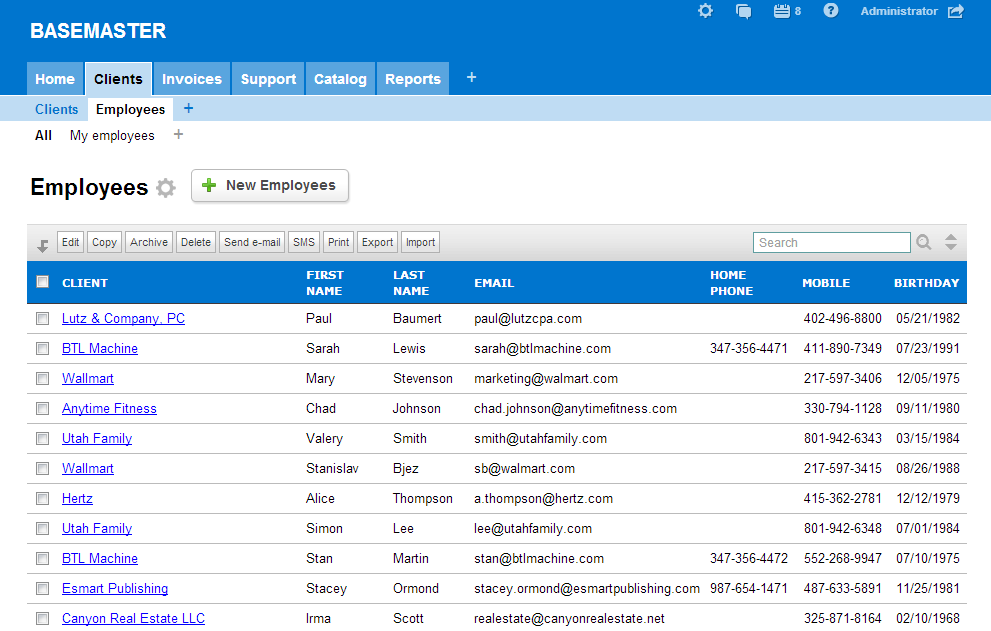
Task: Click the Export toolbar button
Action: [377, 242]
